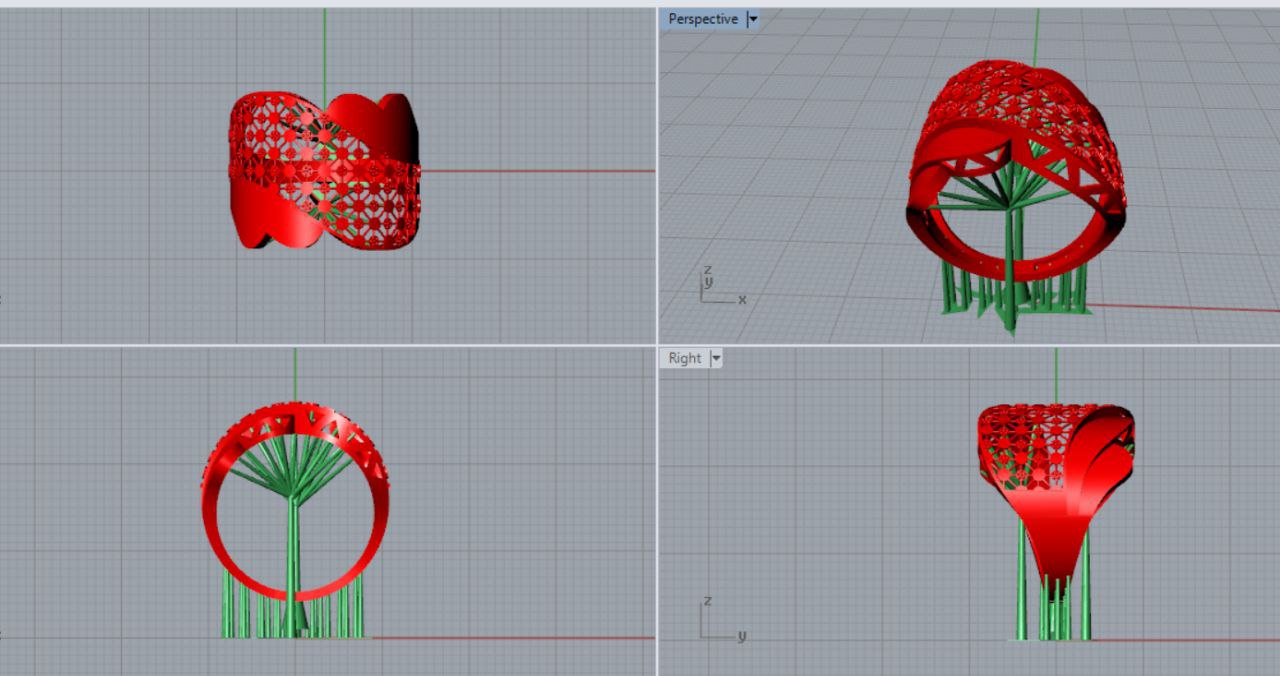Select the green central support trunk in bottom-left viewport
Image resolution: width=1280 pixels, height=676 pixels.
[x=294, y=565]
